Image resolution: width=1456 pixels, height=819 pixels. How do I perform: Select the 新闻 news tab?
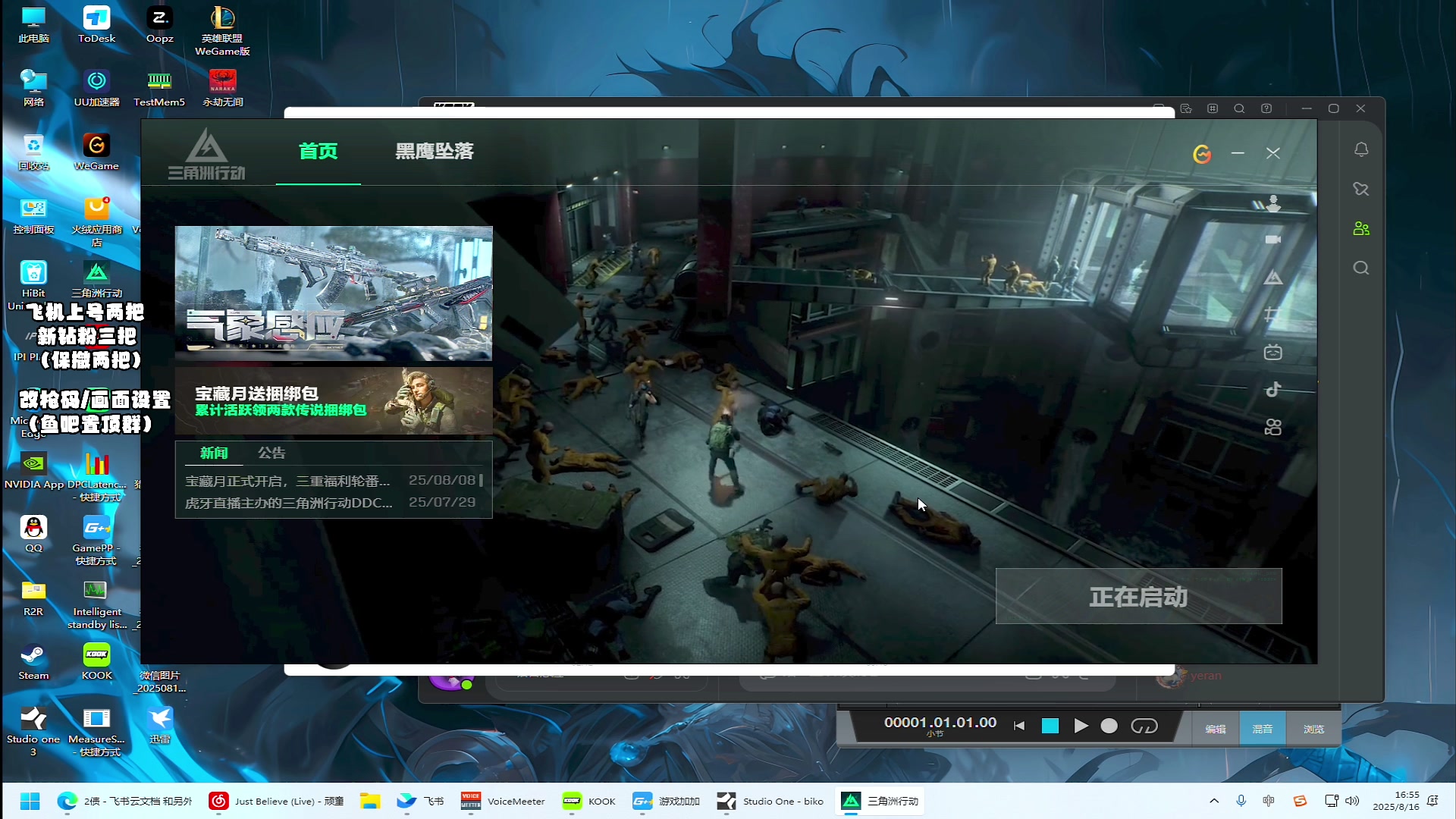(x=214, y=453)
